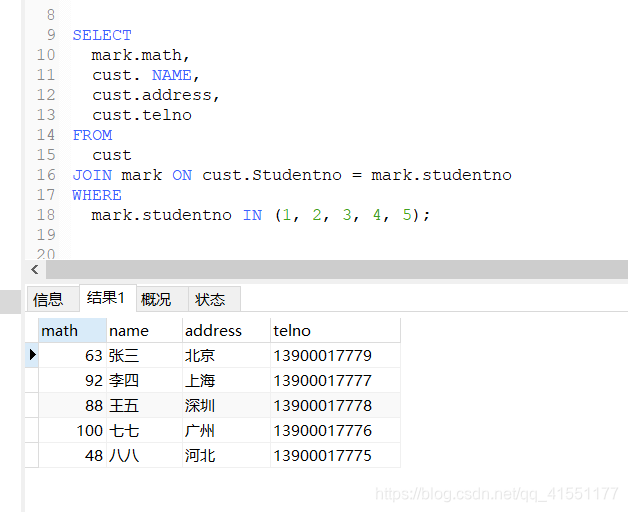Select address cell 北京
Screen dimensions: 628x512
tap(226, 355)
